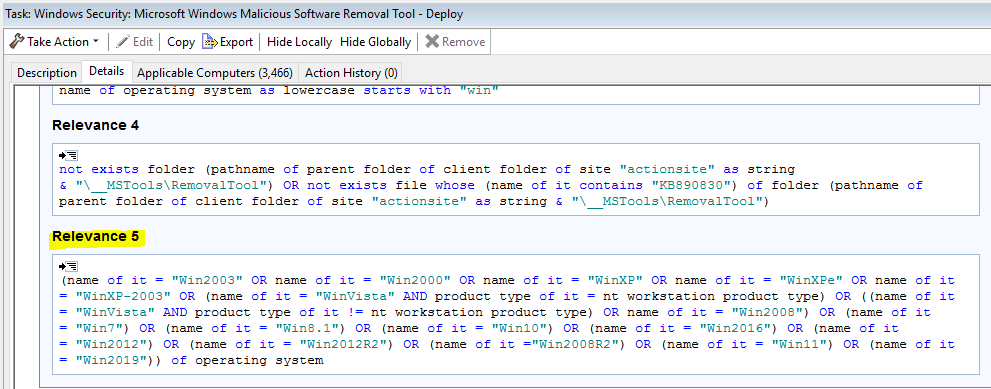The image size is (991, 389).
Task: Click the Edit pencil button
Action: 135,42
